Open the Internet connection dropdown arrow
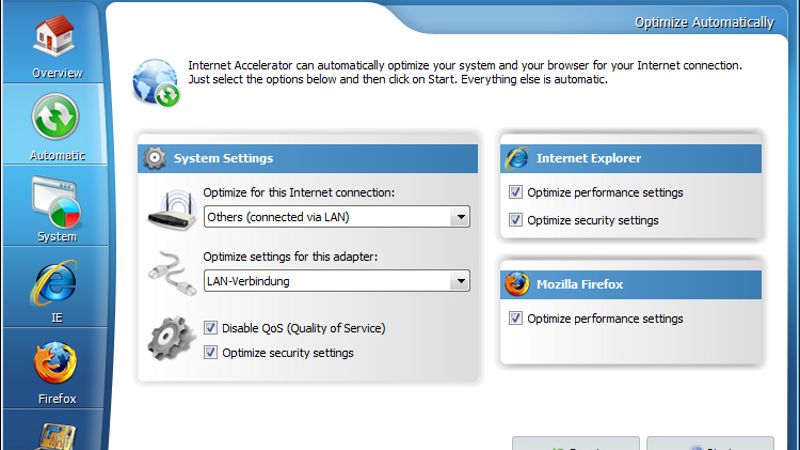This screenshot has height=450, width=800. pyautogui.click(x=460, y=217)
